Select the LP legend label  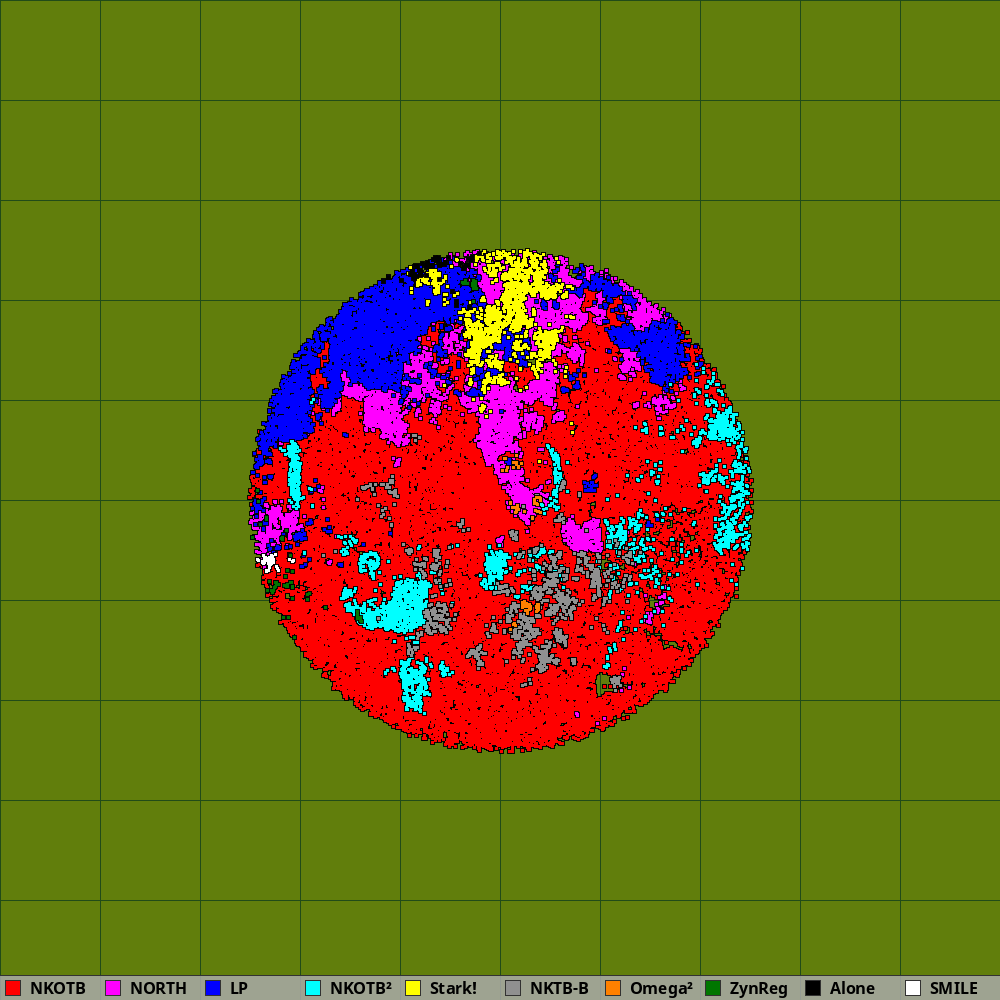point(239,988)
